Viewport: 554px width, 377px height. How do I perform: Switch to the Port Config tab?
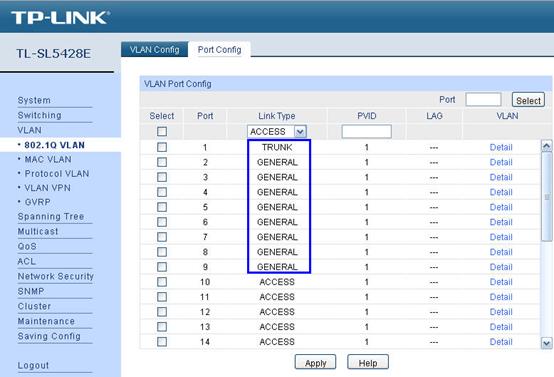click(219, 50)
